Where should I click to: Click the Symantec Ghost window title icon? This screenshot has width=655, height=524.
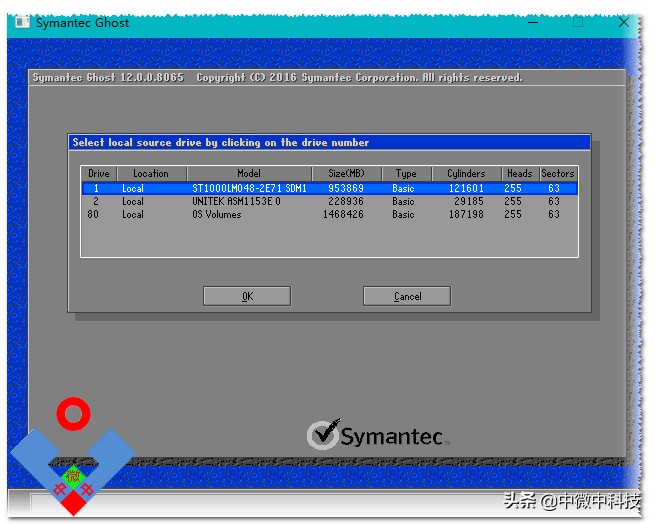click(x=22, y=22)
